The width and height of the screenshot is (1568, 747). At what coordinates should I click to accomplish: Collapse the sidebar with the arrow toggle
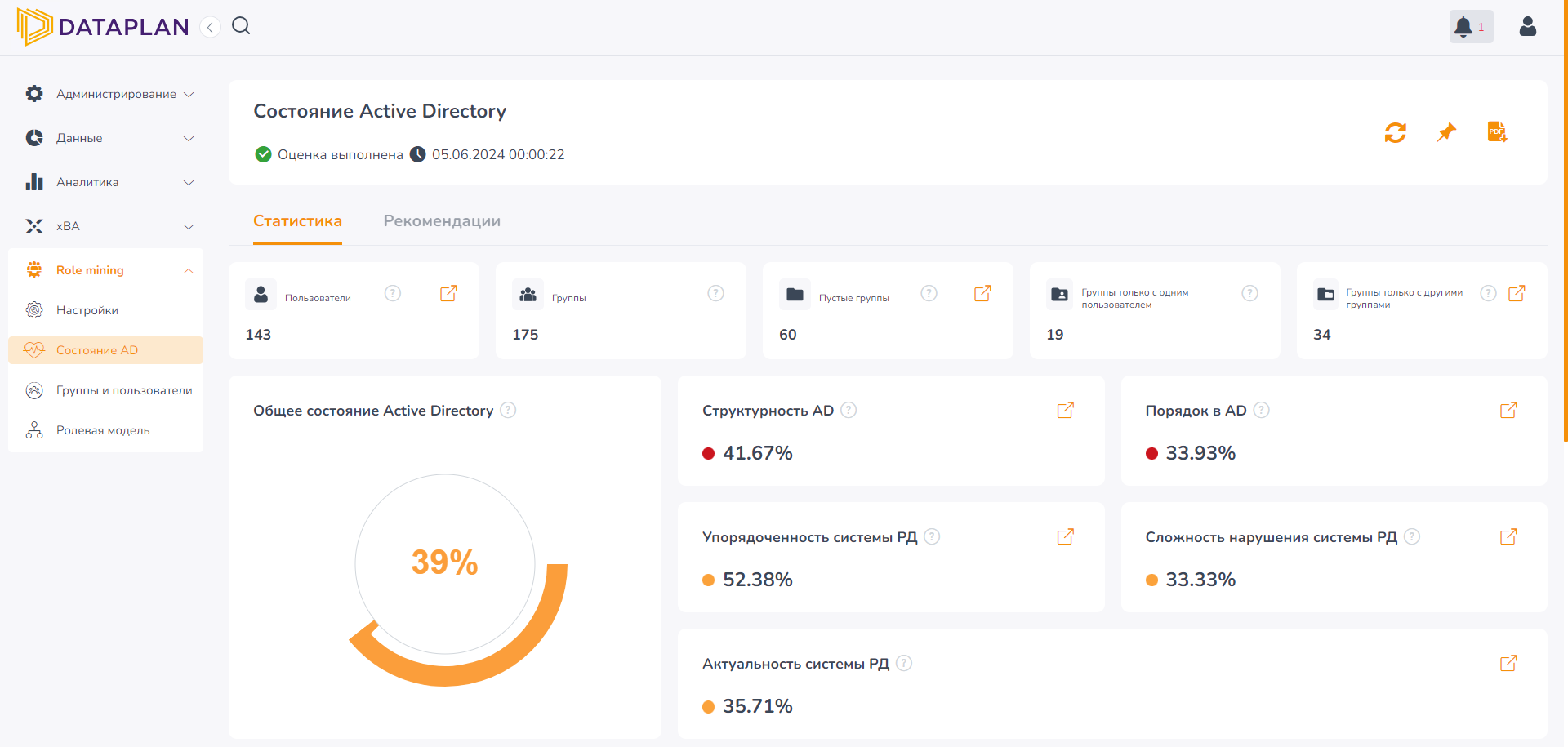click(210, 28)
